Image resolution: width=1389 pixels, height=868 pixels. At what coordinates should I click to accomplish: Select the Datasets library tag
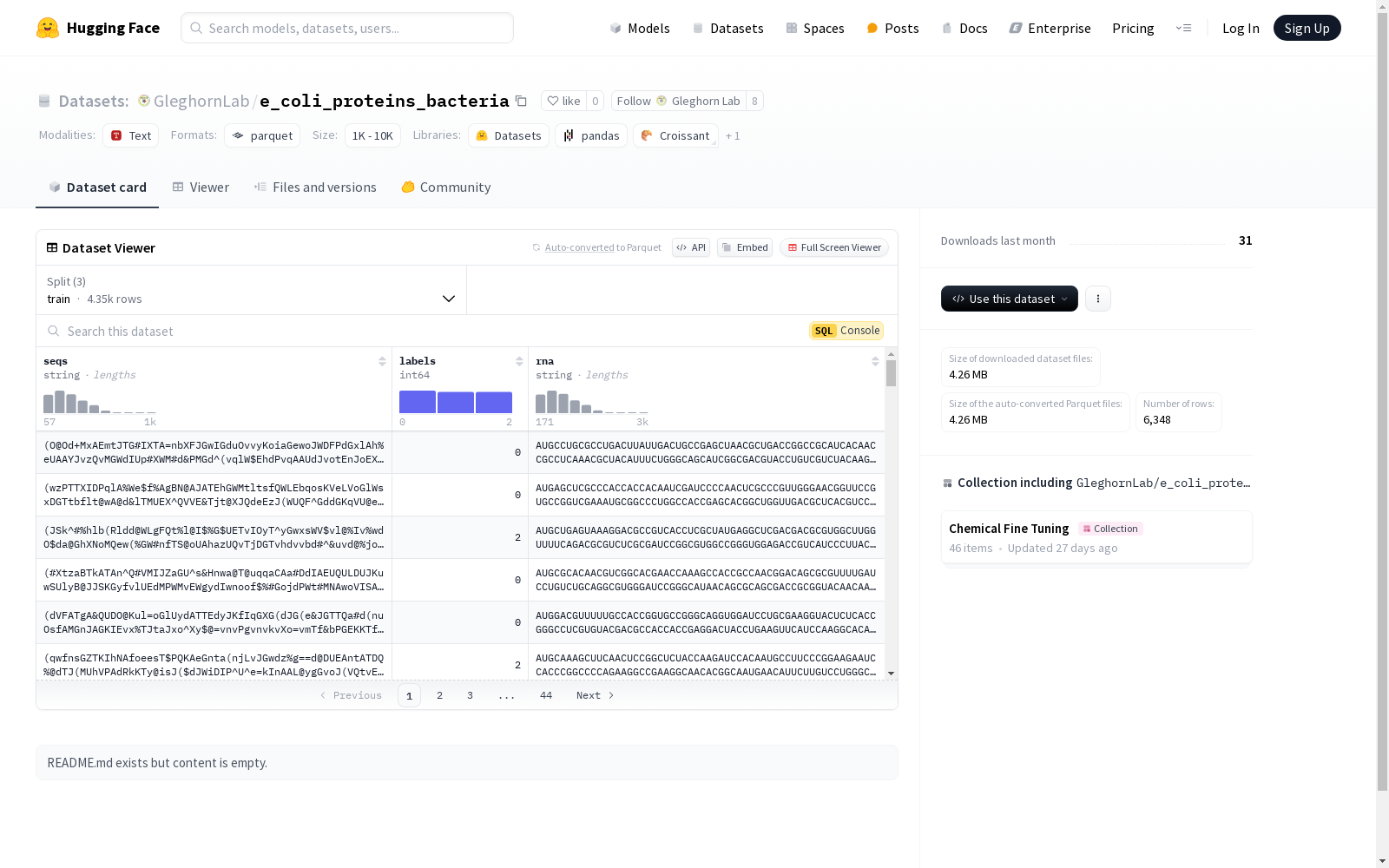click(509, 135)
